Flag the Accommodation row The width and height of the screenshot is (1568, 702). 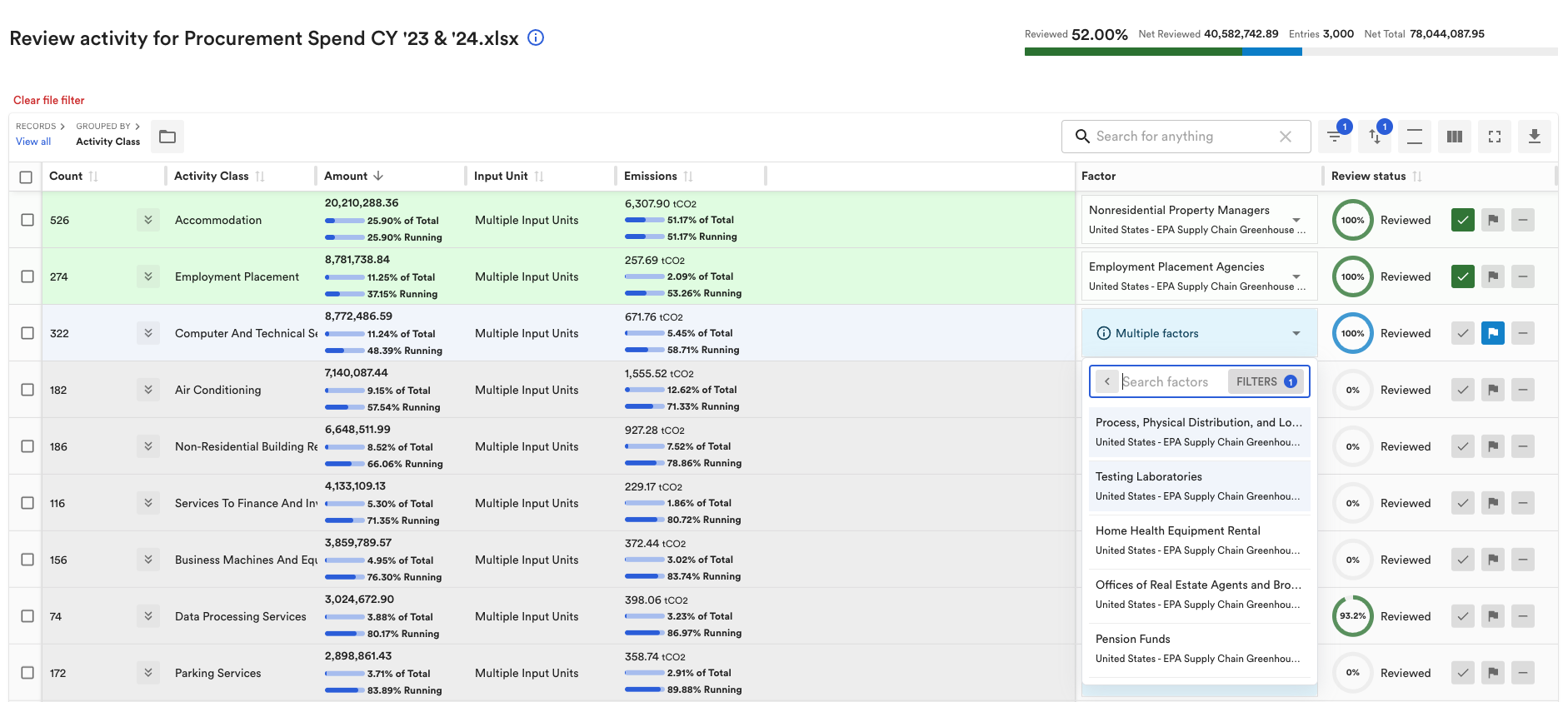(x=1493, y=220)
